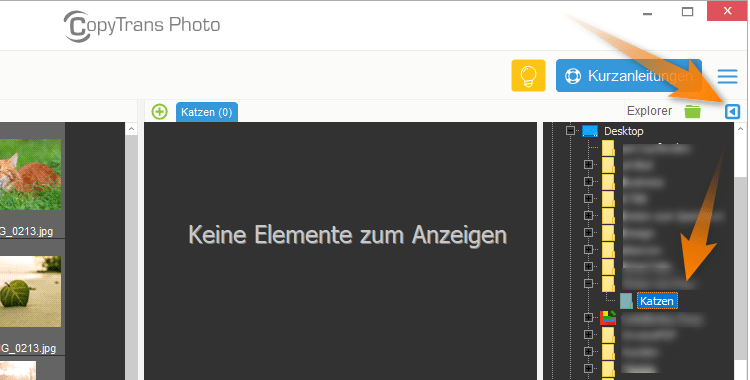750x380 pixels.
Task: Click the CopyTrans Photo logo
Action: click(142, 26)
